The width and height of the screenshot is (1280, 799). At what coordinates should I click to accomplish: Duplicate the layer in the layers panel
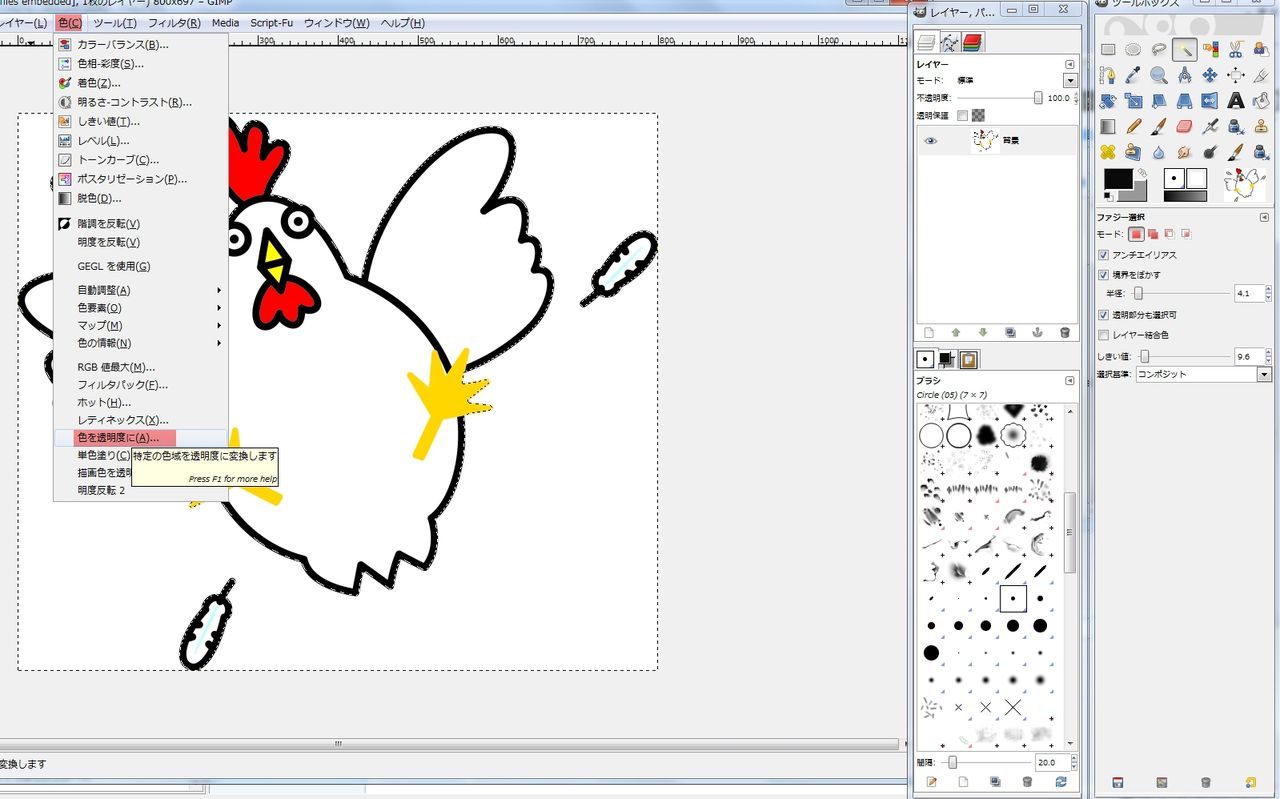[x=1010, y=333]
